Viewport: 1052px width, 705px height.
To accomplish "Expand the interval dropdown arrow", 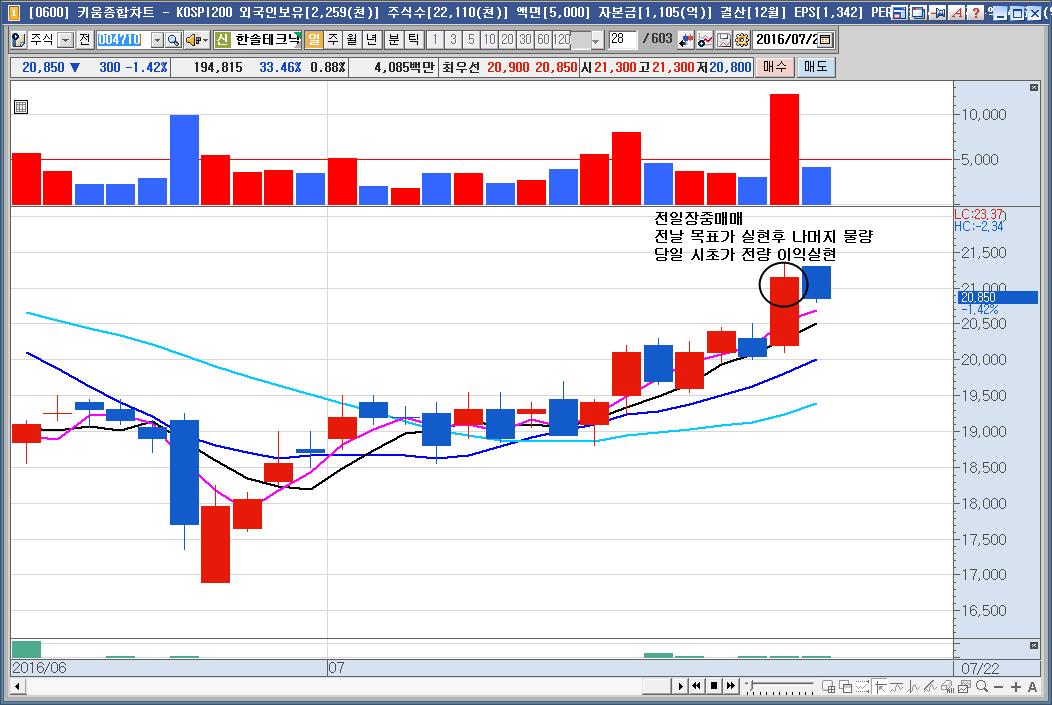I will pos(596,41).
